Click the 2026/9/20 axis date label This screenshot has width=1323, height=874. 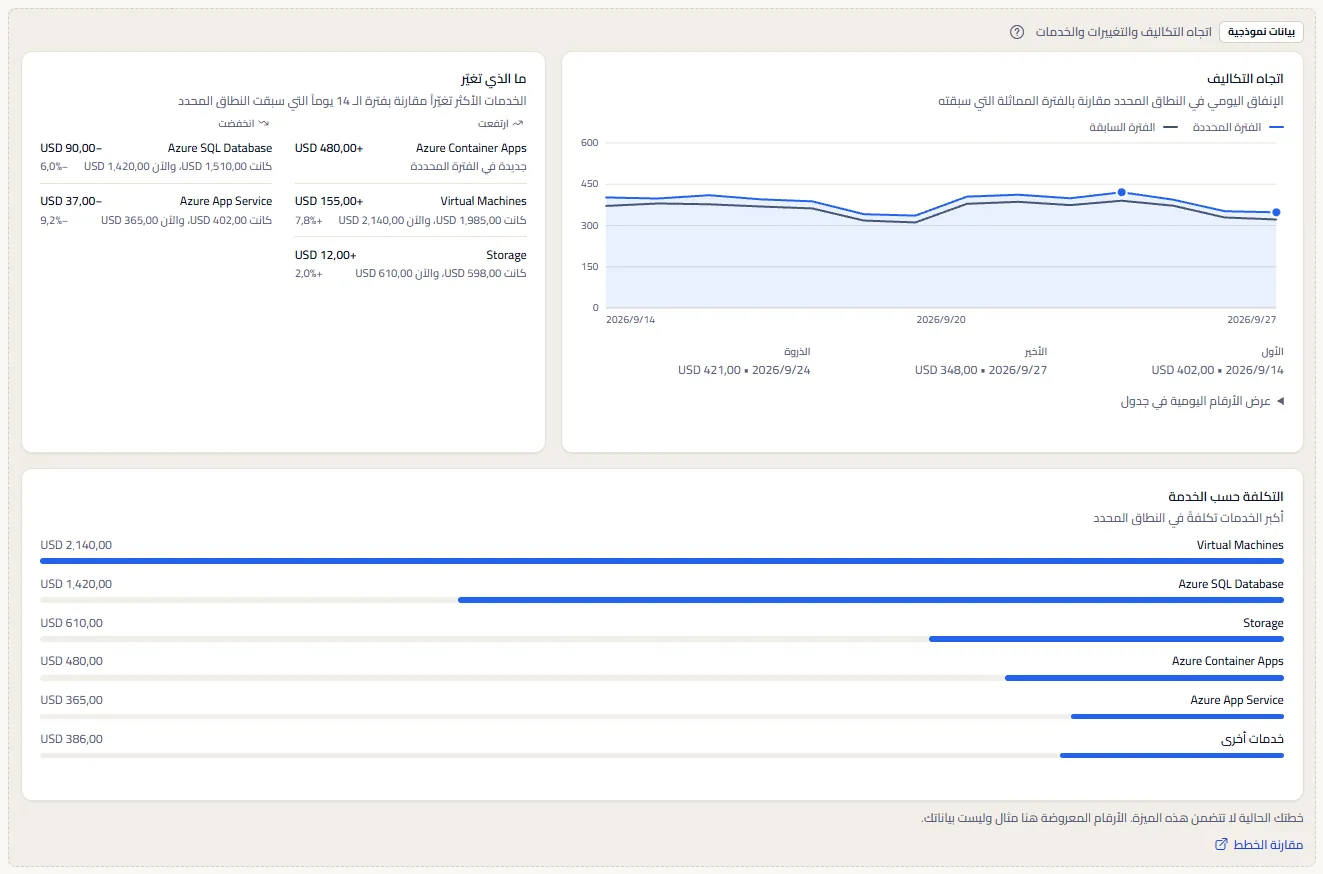coord(941,320)
